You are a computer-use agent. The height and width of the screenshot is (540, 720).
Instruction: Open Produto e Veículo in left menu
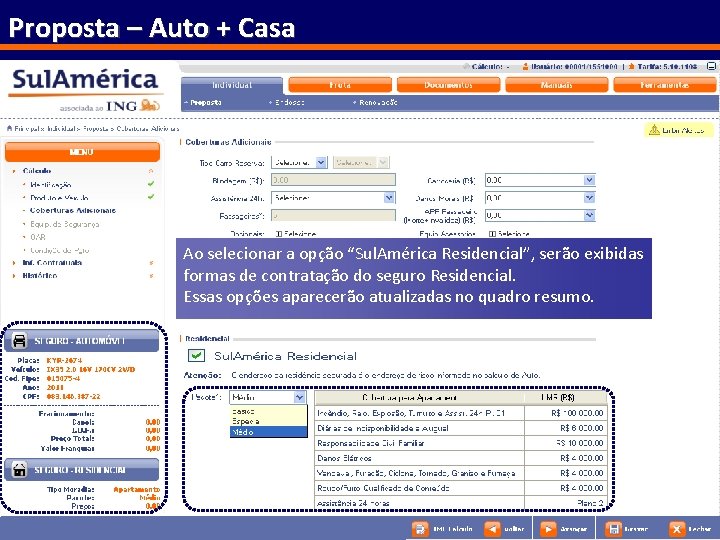[x=59, y=197]
